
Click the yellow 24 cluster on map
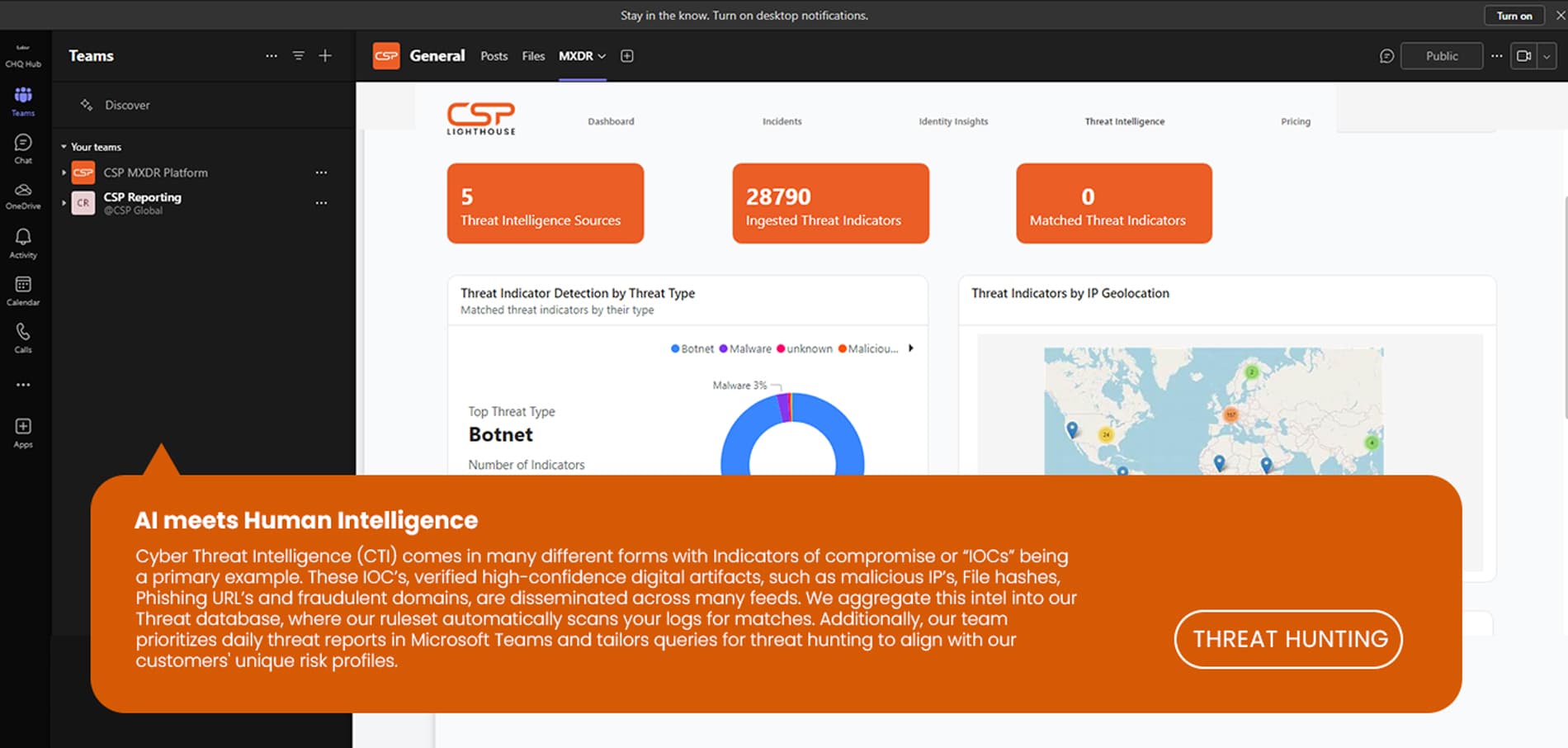tap(1106, 434)
